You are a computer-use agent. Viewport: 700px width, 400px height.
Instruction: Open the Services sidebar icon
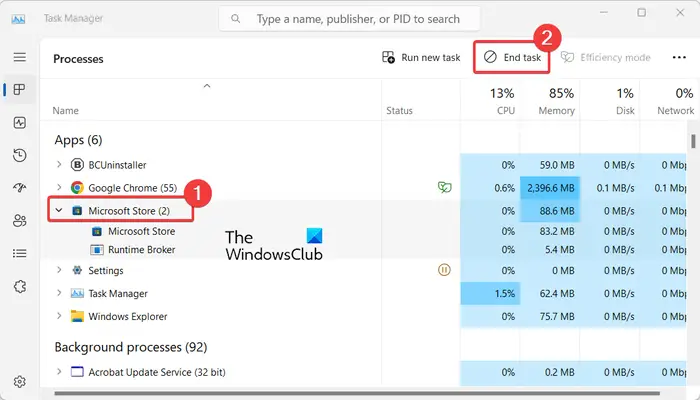(20, 286)
